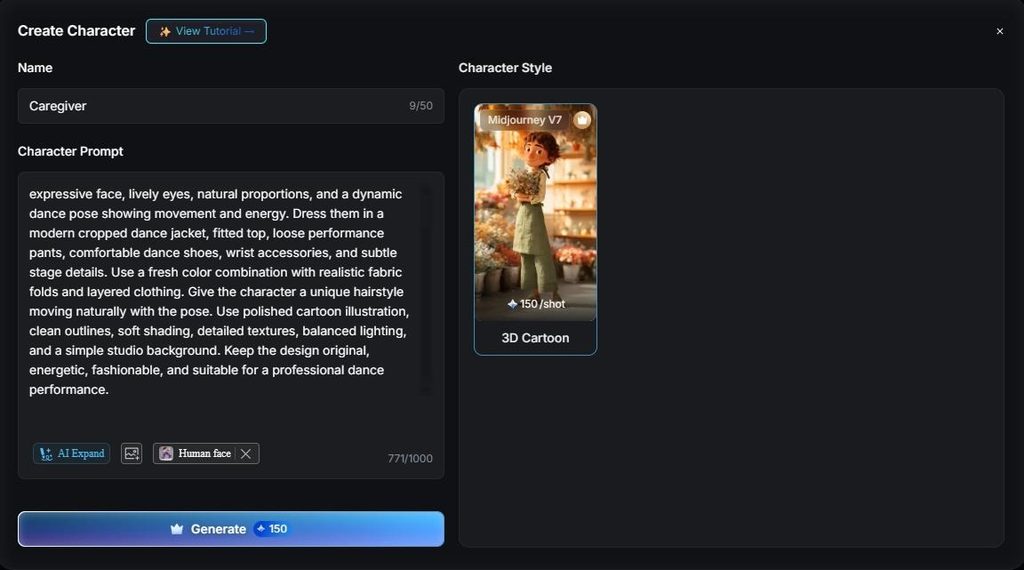Click the Midjourney V7 label
Screen dimensions: 1024x570
(x=524, y=120)
